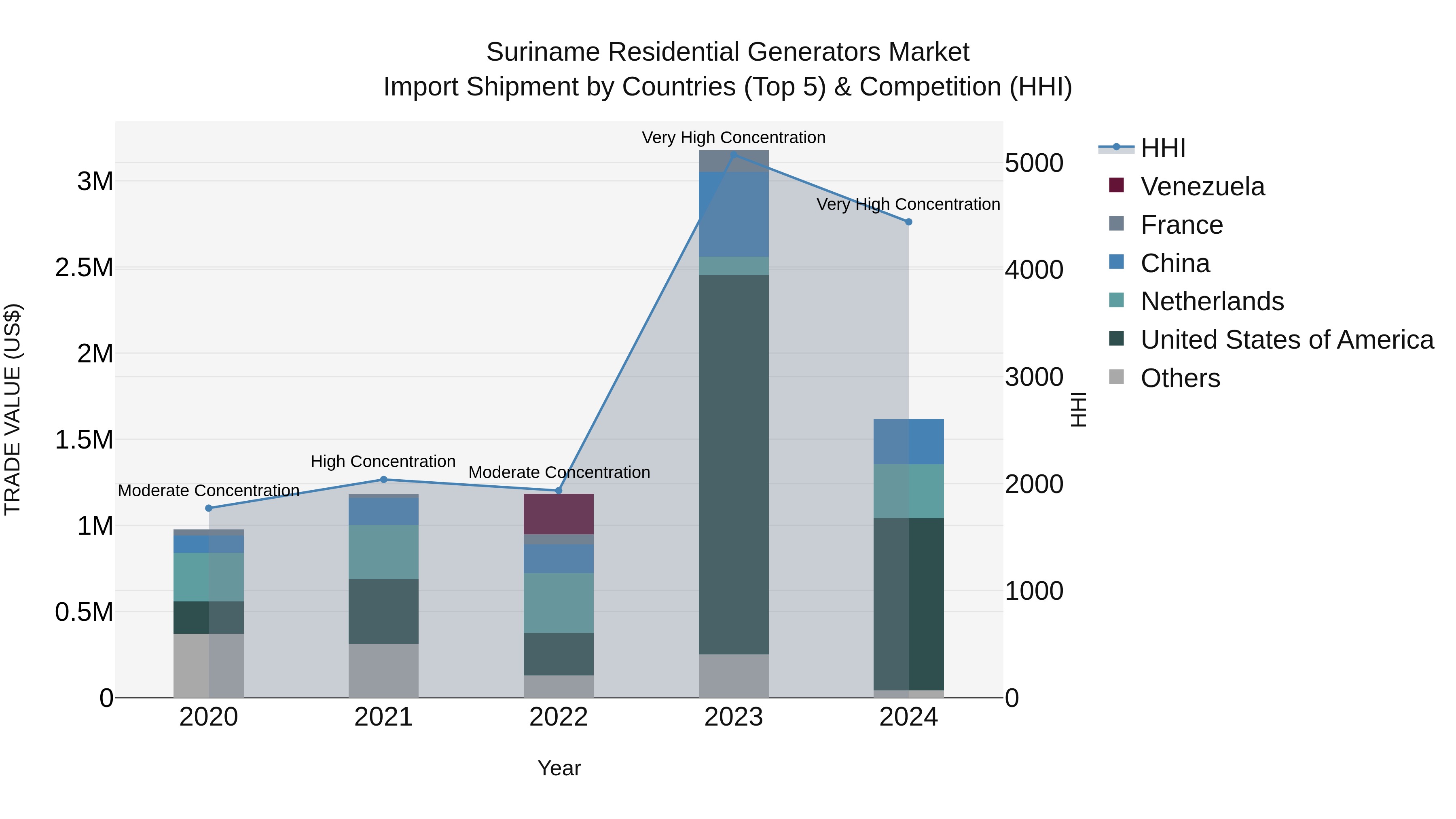This screenshot has height=819, width=1456.
Task: Click the 2024 x-axis tick label
Action: coord(909,717)
